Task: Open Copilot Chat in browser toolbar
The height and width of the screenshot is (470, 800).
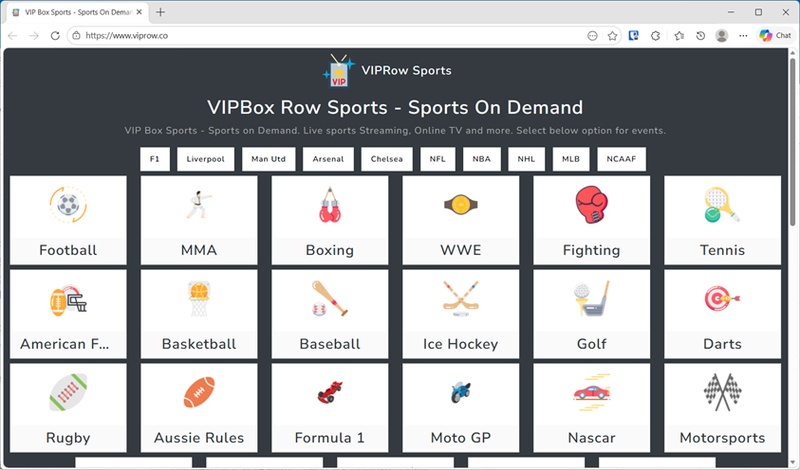Action: 774,36
